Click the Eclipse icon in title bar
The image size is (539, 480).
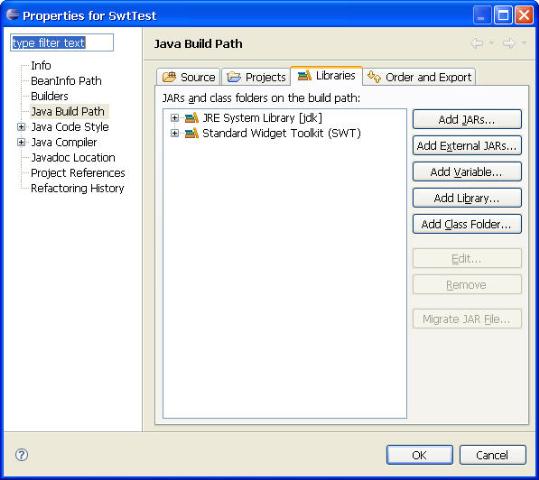pos(13,15)
